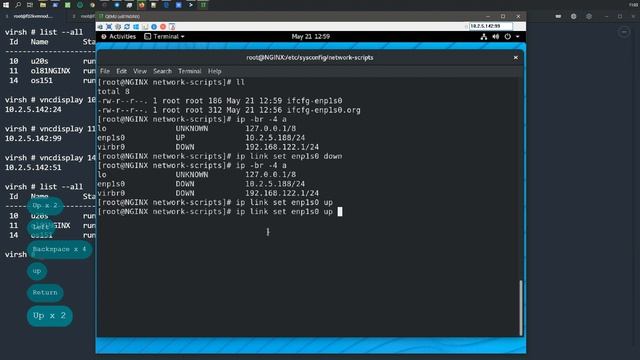Click second round icon in background terminal titlebar
The width and height of the screenshot is (640, 360).
(589, 16)
